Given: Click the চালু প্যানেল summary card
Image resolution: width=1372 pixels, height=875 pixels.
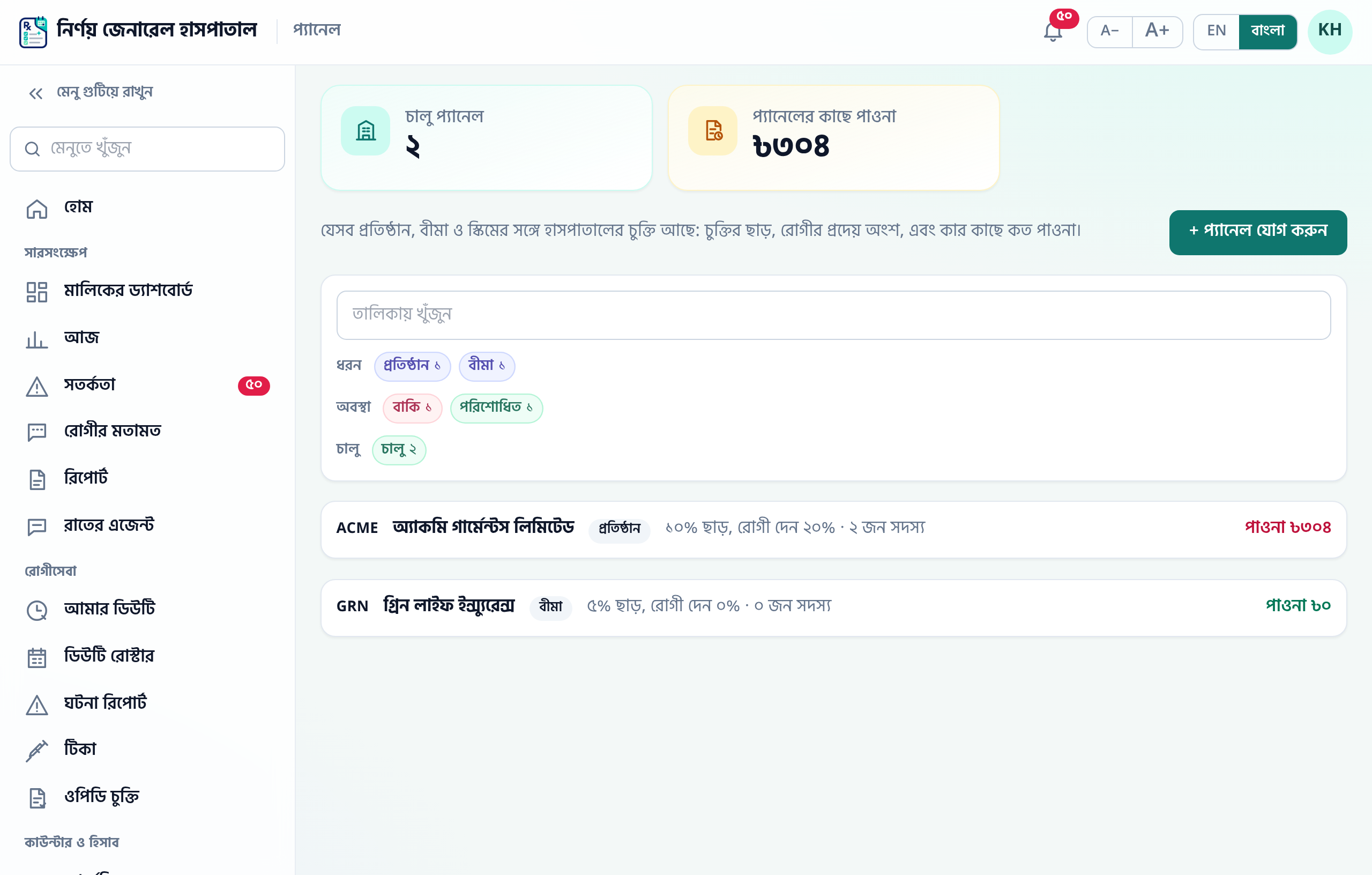Looking at the screenshot, I should point(486,137).
